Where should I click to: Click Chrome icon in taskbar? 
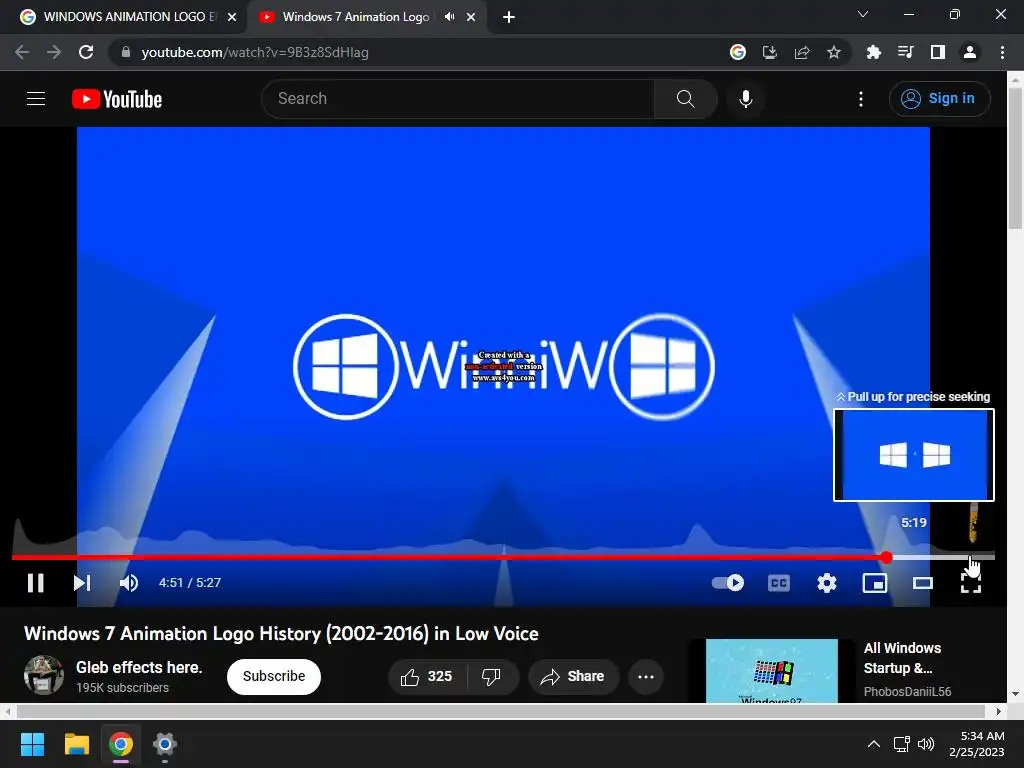click(x=121, y=744)
